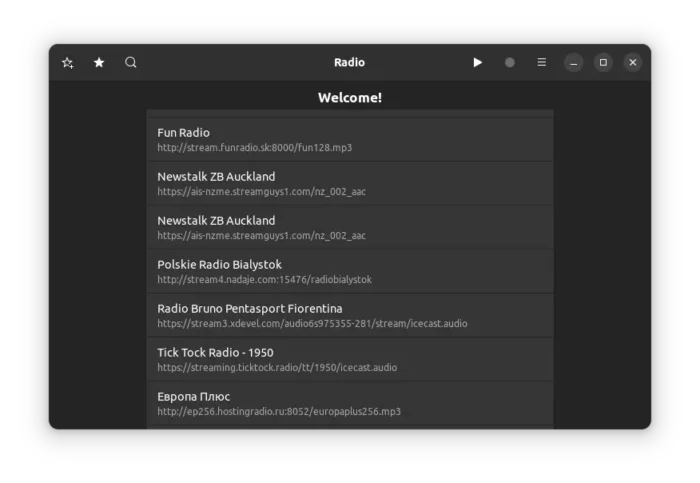Click the streaming.ticktock.radio URL
Image resolution: width=700 pixels, height=483 pixels.
277,367
